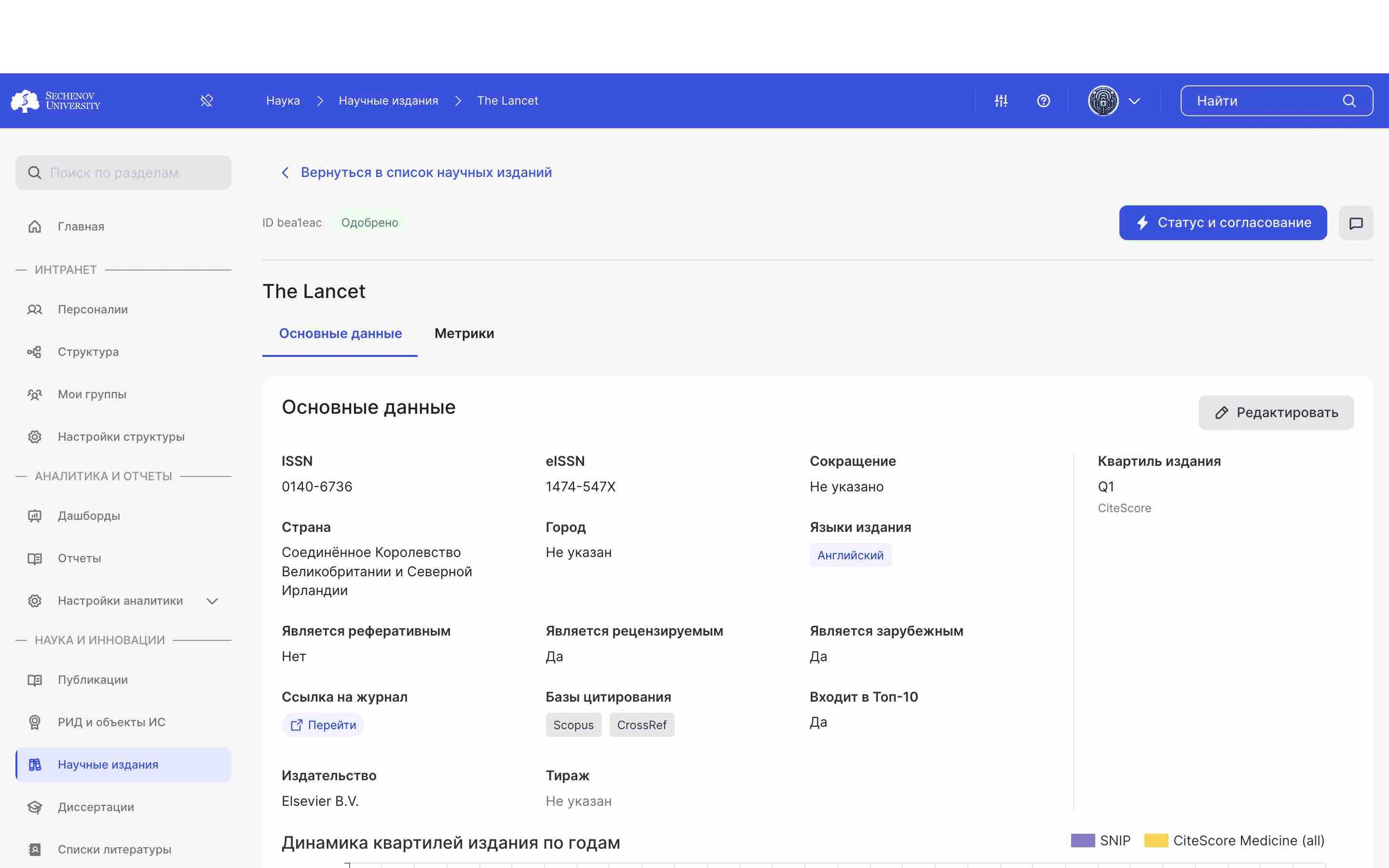
Task: Open Мои группы group icon
Action: [x=34, y=394]
